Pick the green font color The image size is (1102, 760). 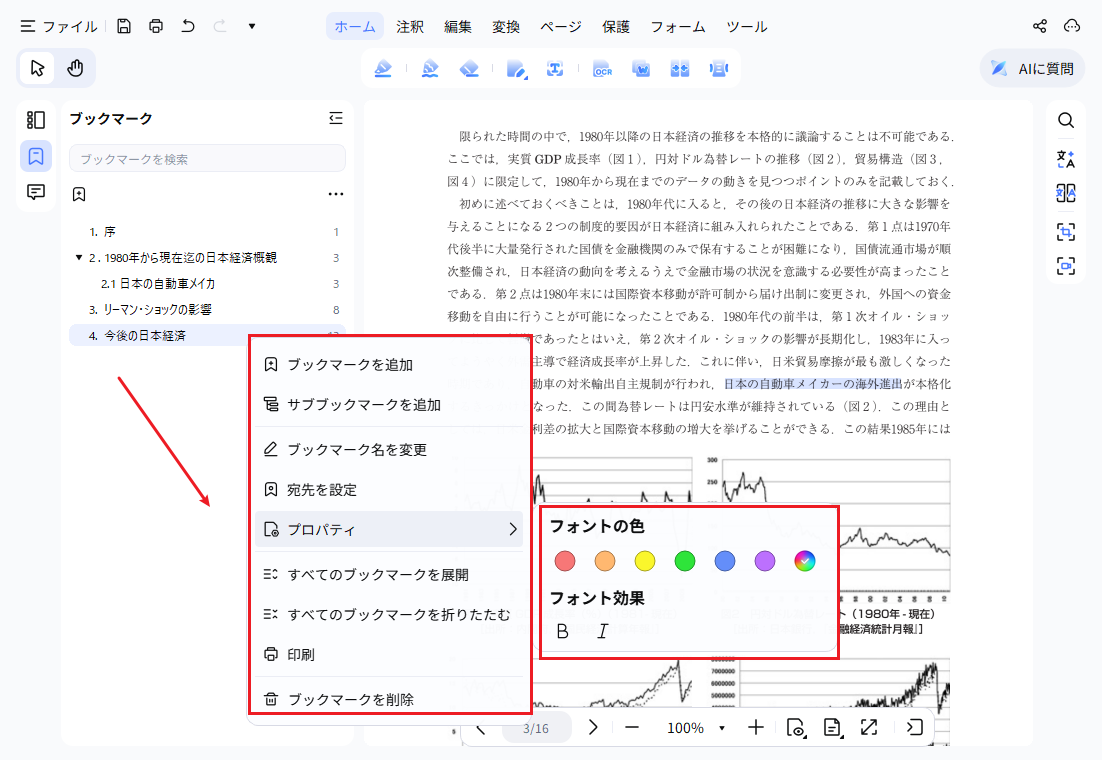pyautogui.click(x=685, y=561)
